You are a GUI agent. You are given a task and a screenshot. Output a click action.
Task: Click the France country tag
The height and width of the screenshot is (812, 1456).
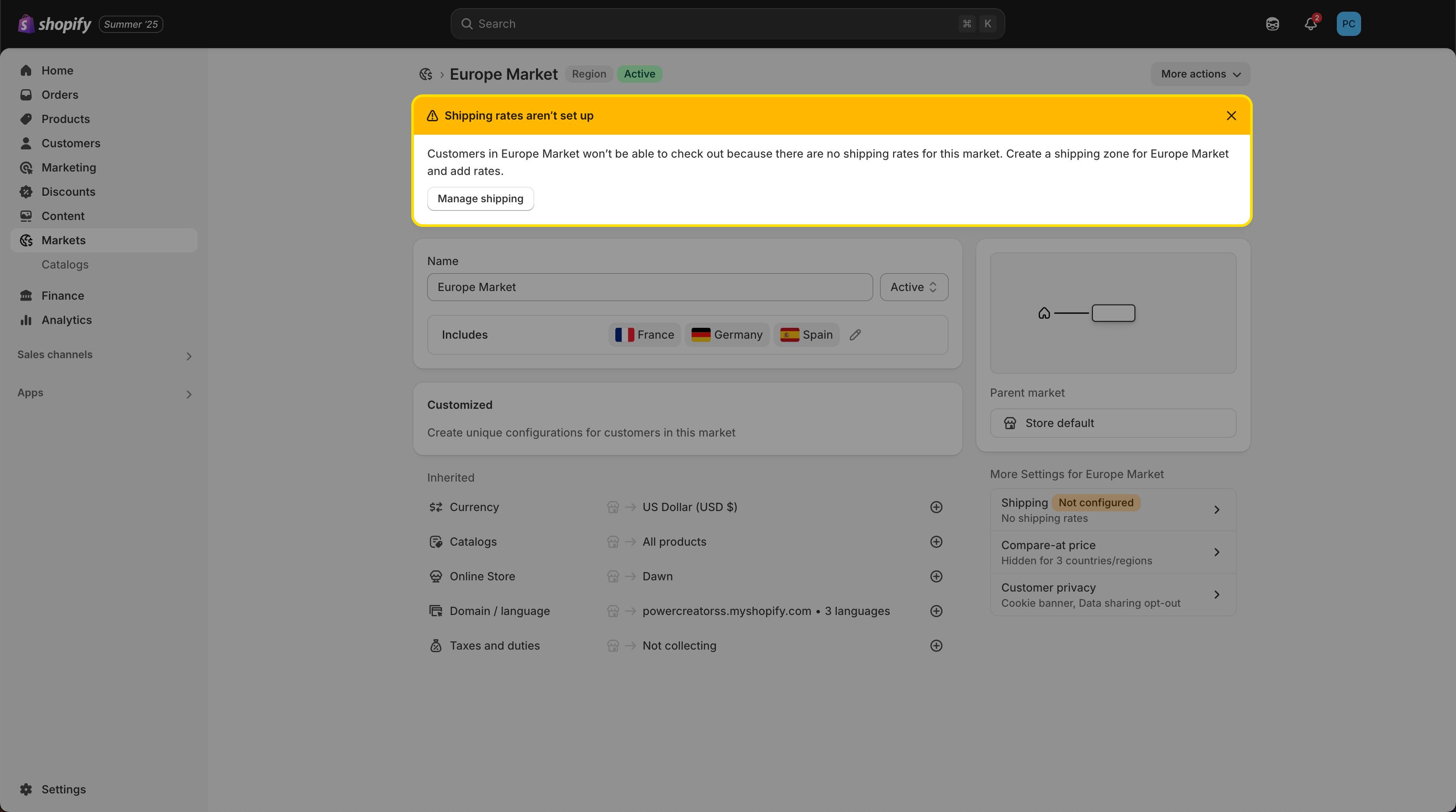(x=644, y=335)
